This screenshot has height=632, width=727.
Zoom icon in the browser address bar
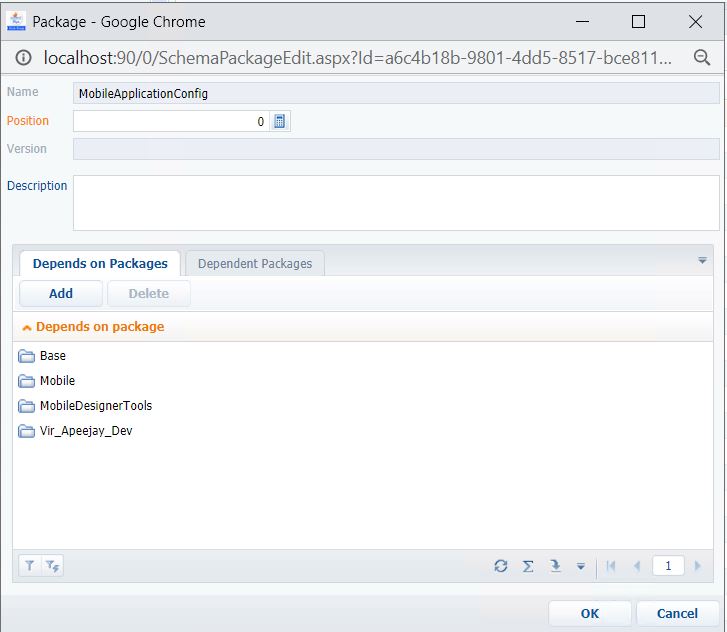tap(702, 58)
